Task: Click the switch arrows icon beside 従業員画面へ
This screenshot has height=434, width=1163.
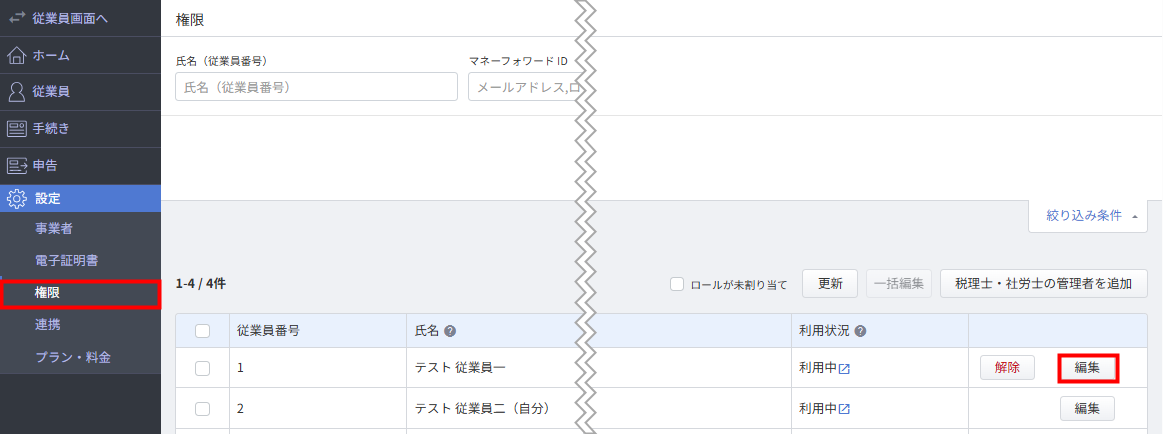Action: pos(16,18)
